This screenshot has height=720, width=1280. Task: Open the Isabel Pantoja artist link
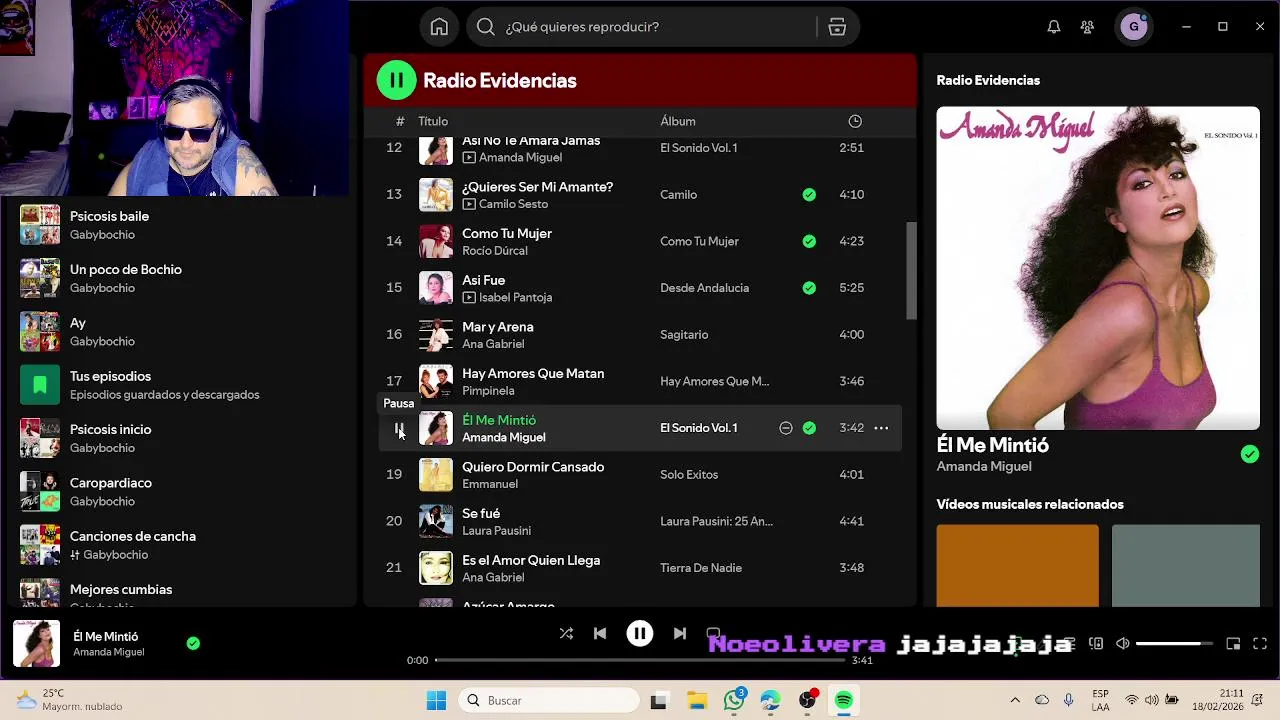click(515, 298)
